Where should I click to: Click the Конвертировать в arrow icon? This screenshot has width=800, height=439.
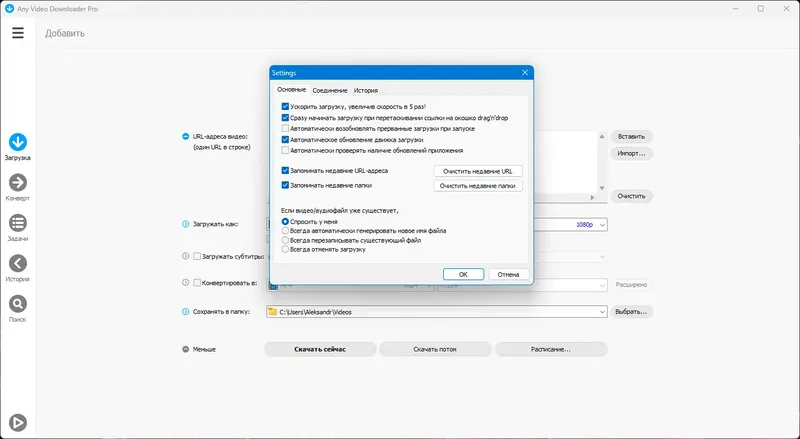pos(186,282)
